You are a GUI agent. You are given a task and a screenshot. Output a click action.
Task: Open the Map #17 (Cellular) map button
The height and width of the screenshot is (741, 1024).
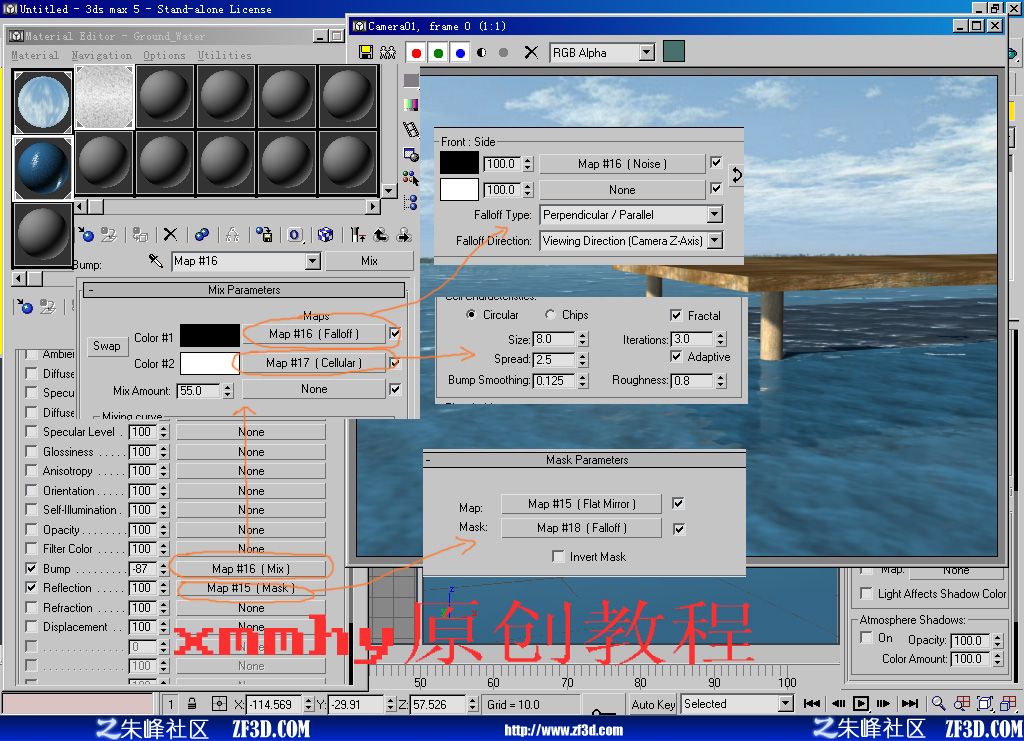pos(313,362)
